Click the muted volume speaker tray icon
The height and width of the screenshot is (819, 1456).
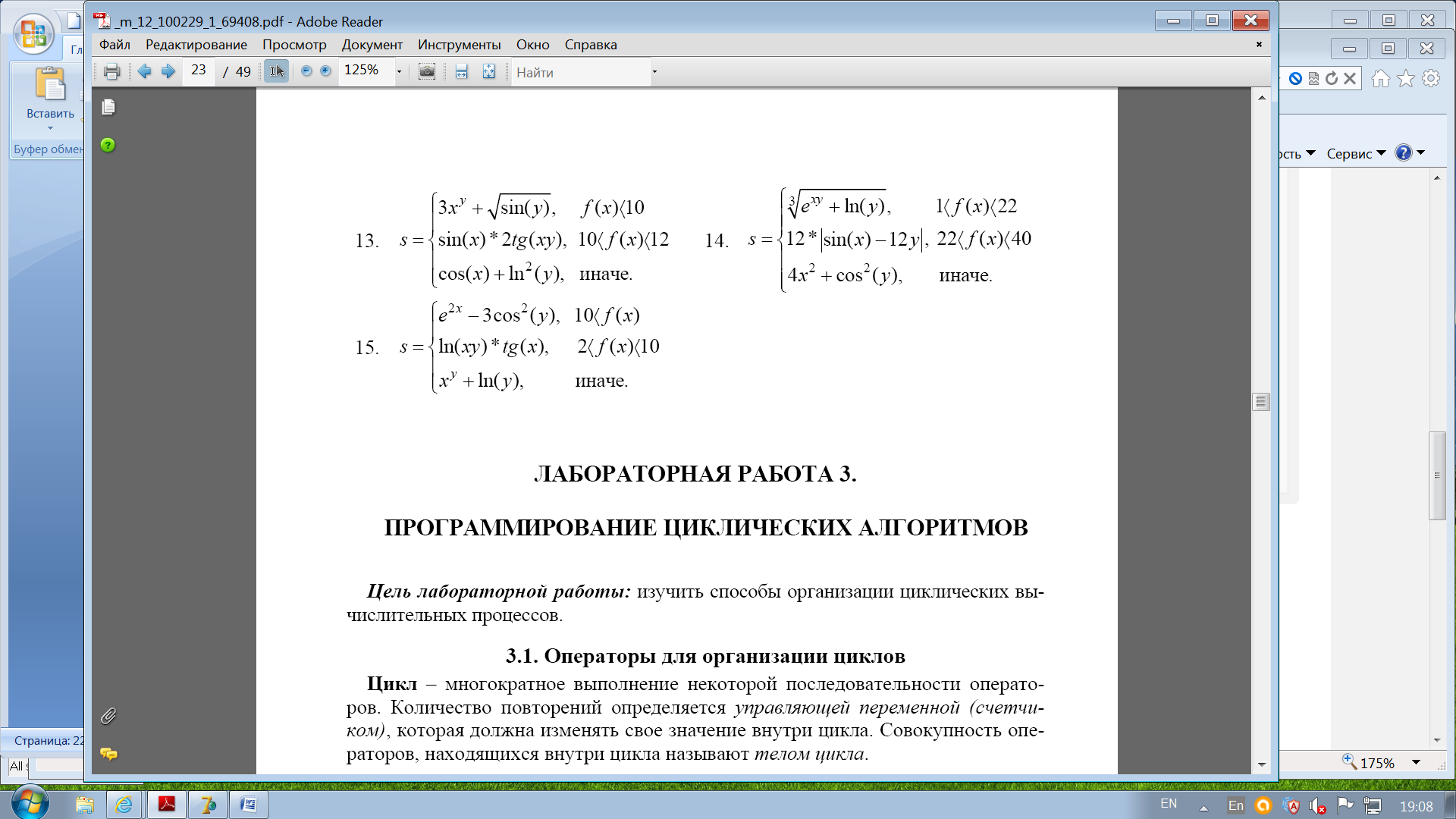pos(1317,805)
